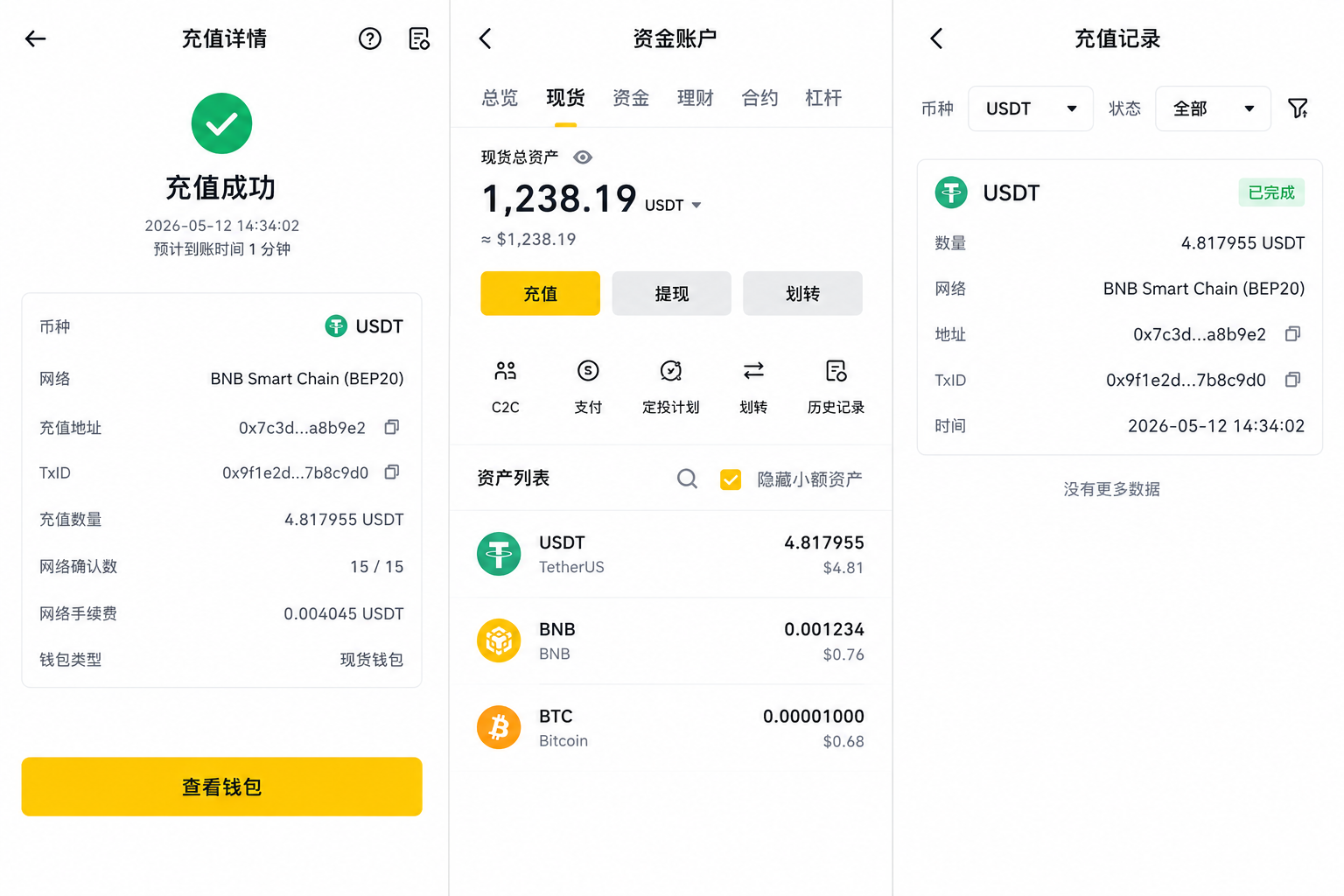Open the BNB asset row
The image size is (1344, 896).
[671, 640]
